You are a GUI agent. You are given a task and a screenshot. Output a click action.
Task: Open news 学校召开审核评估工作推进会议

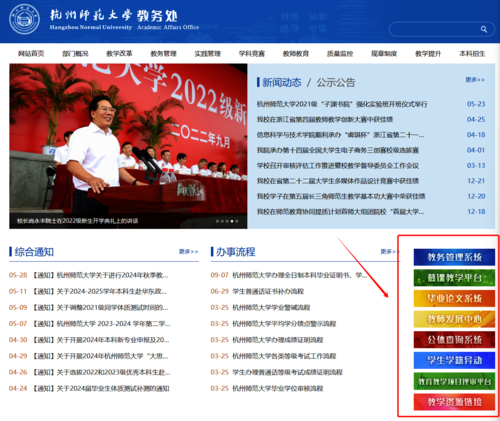[338, 166]
